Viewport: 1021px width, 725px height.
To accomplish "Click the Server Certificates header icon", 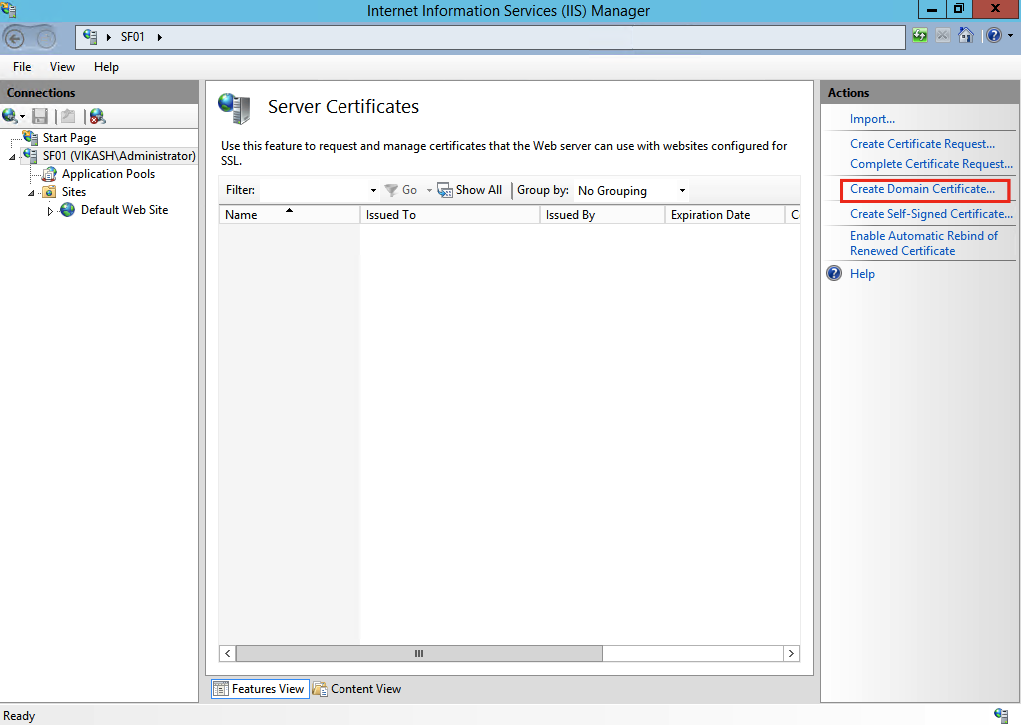I will (234, 108).
